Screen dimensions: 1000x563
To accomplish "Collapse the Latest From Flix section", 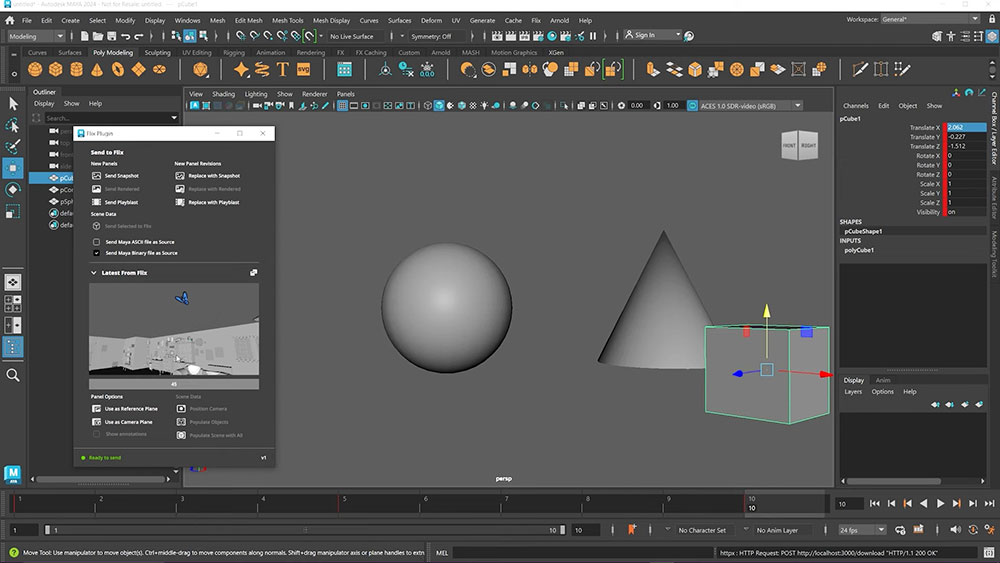I will click(94, 272).
